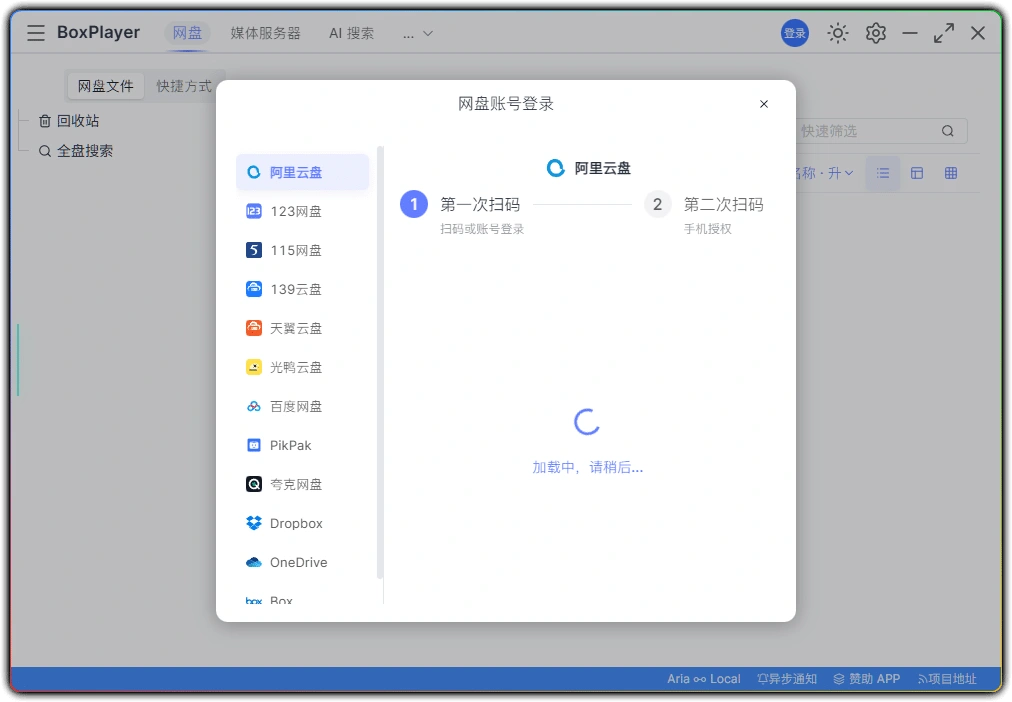Click Aria ∞ Local in status bar
The image size is (1012, 702).
tap(703, 679)
